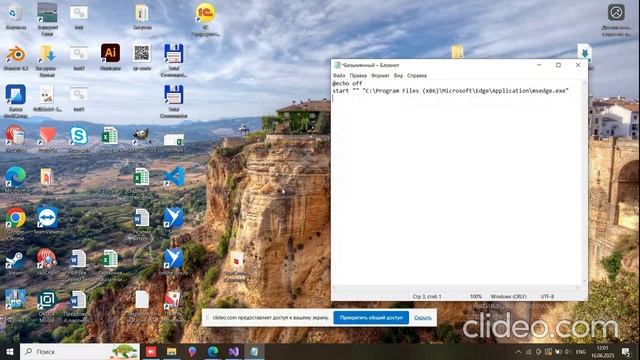Open Visual Studio from the taskbar
The width and height of the screenshot is (640, 360).
tap(233, 351)
